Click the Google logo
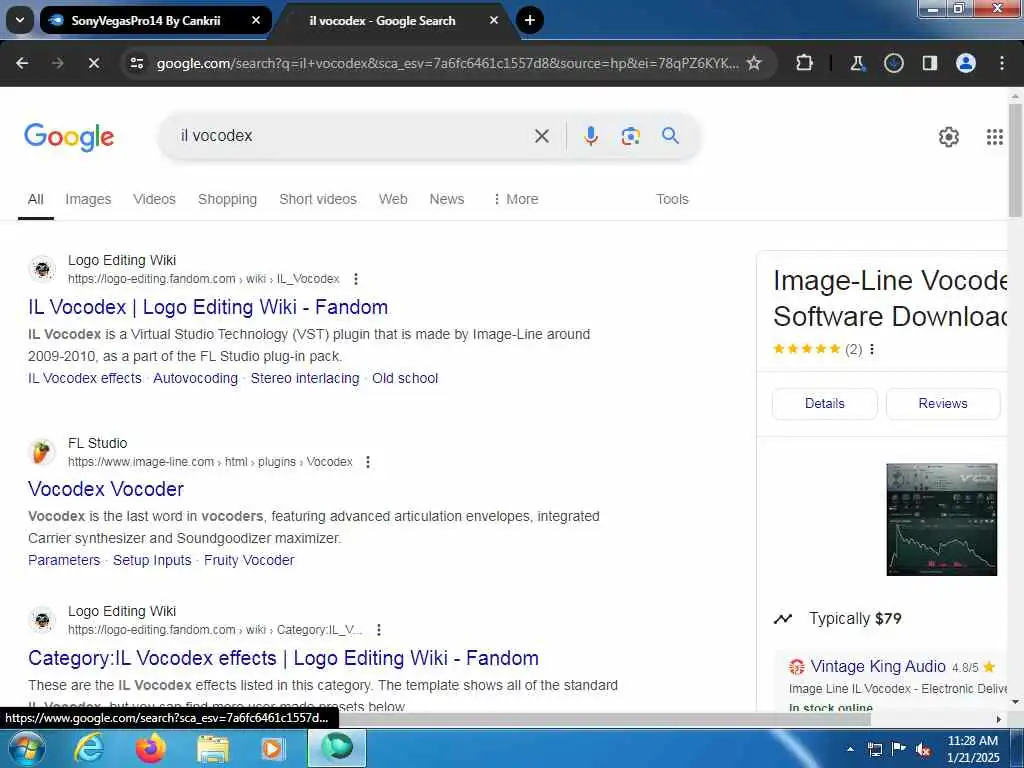 click(x=69, y=136)
